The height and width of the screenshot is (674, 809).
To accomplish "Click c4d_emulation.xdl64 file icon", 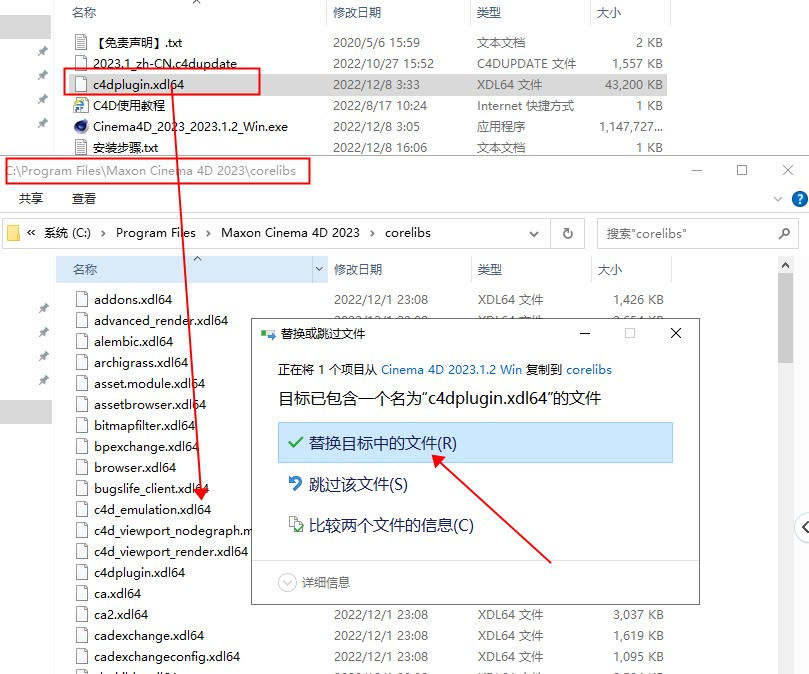I will [x=82, y=509].
